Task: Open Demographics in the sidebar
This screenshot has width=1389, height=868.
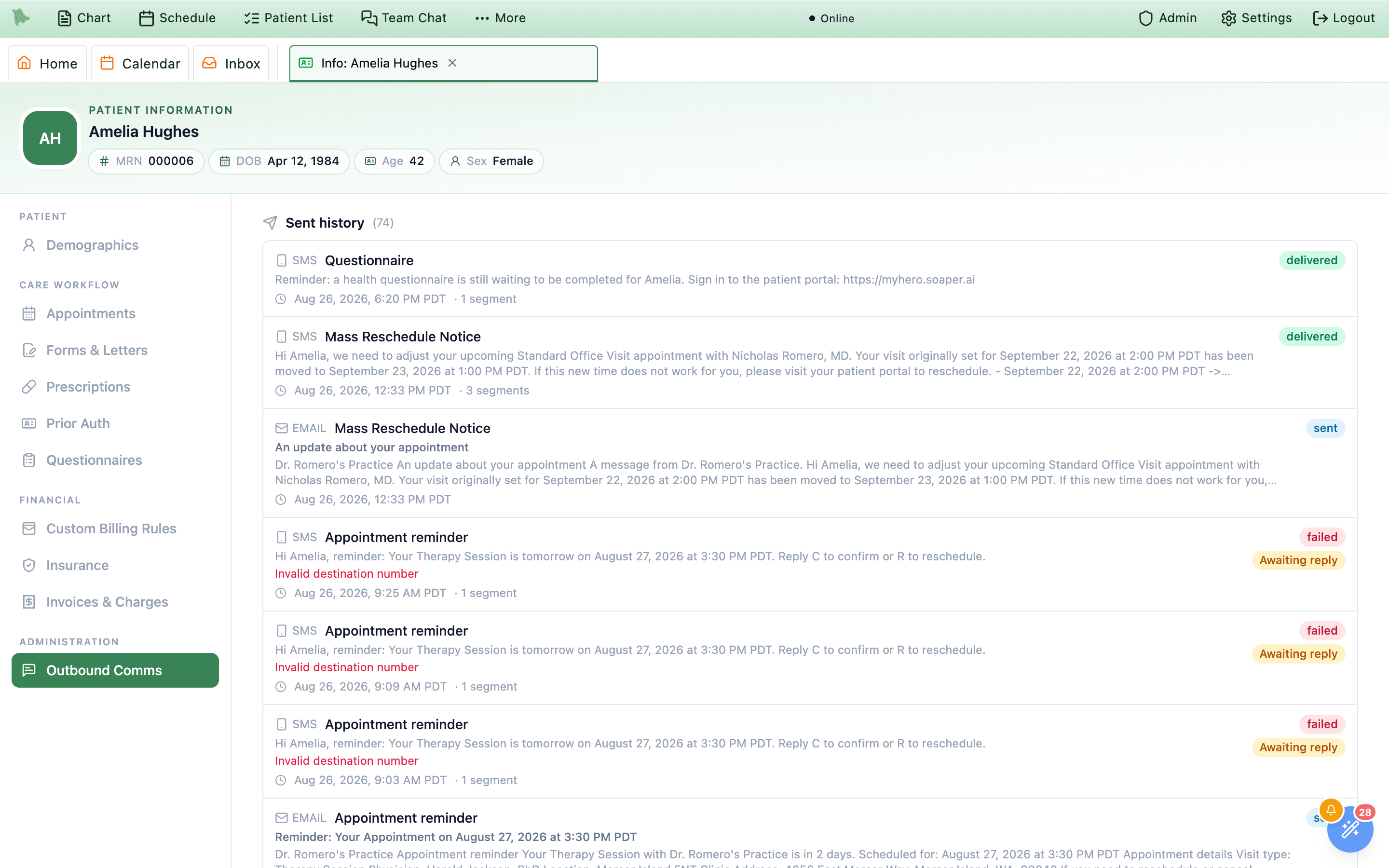Action: click(x=115, y=245)
